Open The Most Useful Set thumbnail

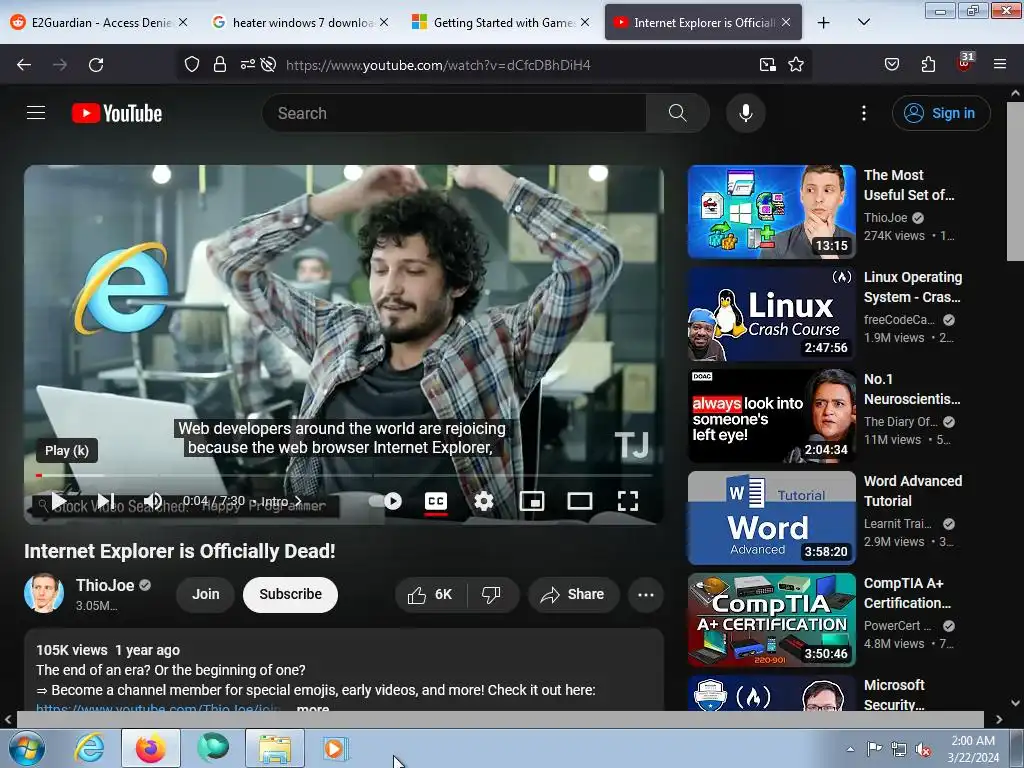771,212
